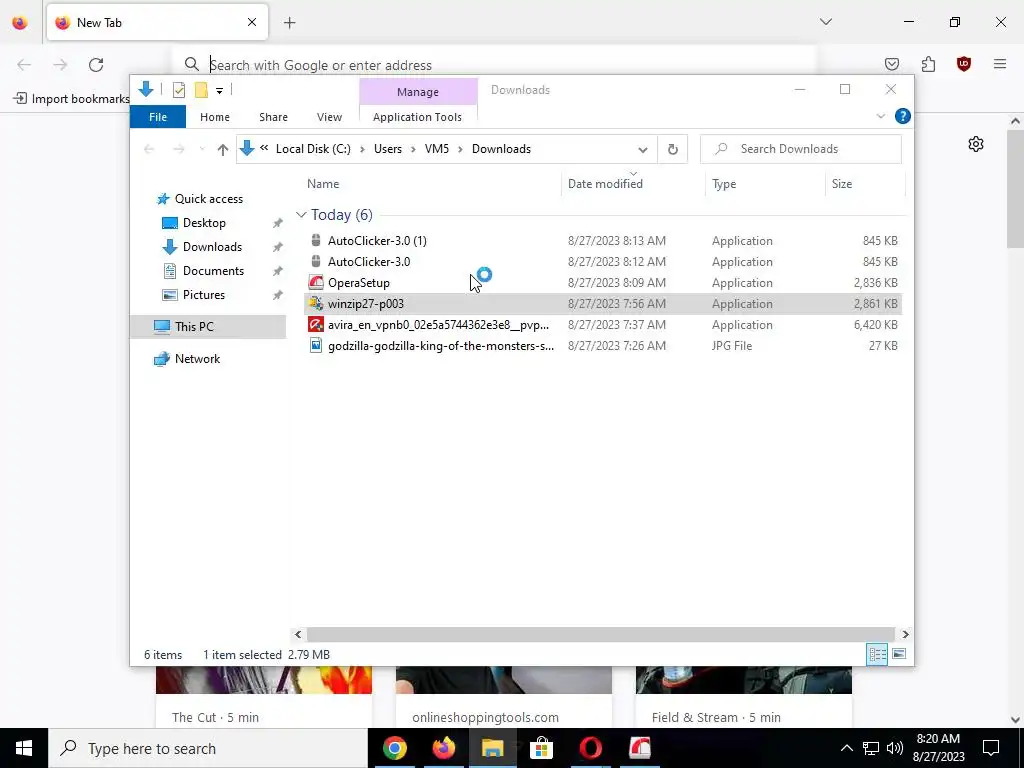Open Quick access in navigation pane
Image resolution: width=1024 pixels, height=768 pixels.
(208, 199)
